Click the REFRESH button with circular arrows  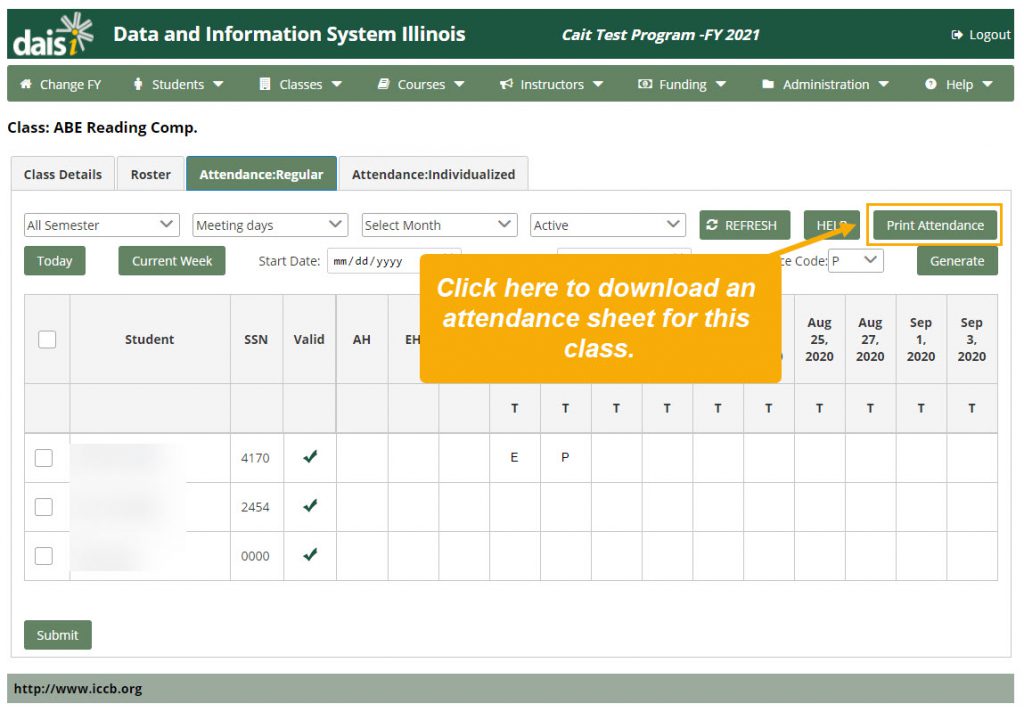(744, 225)
